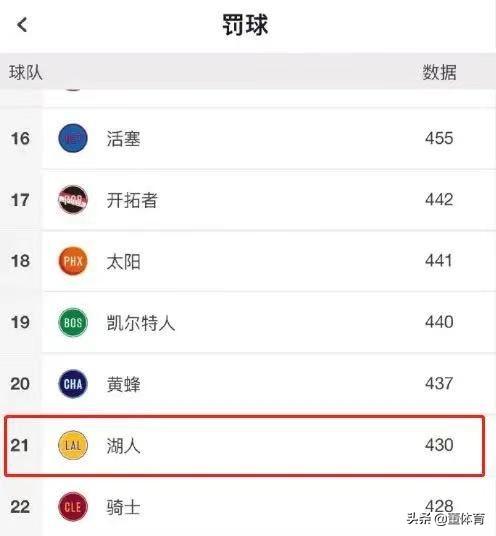Click the Pistons blue team logo

[x=73, y=138]
